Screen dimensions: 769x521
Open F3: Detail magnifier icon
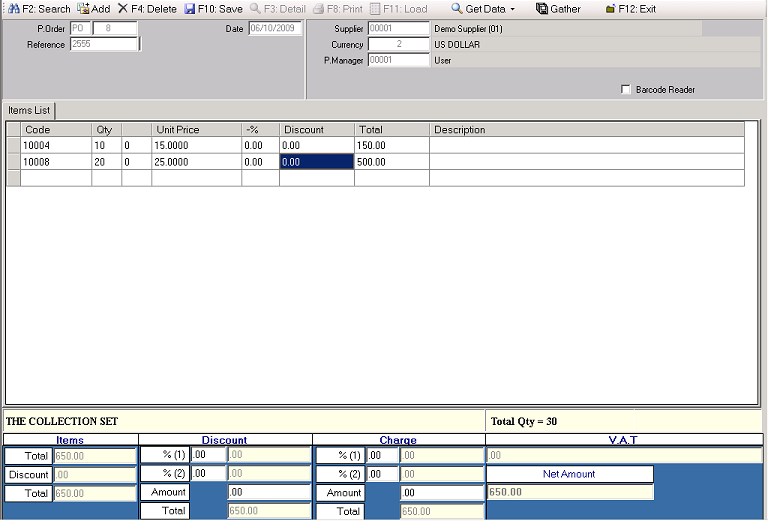[256, 9]
